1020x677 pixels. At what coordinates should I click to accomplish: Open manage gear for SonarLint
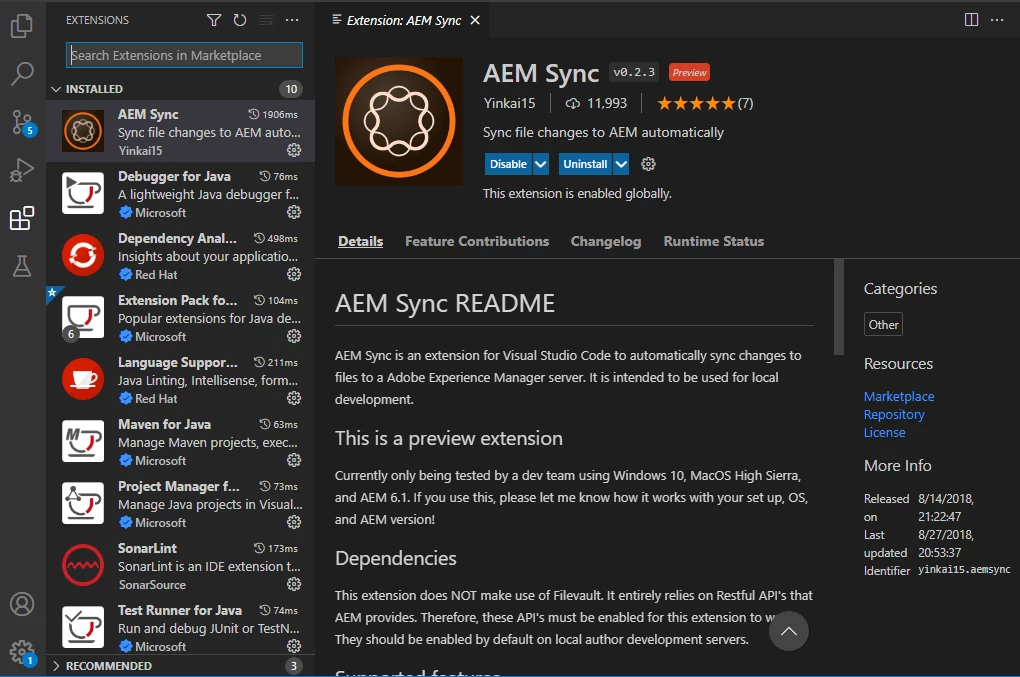pyautogui.click(x=294, y=584)
